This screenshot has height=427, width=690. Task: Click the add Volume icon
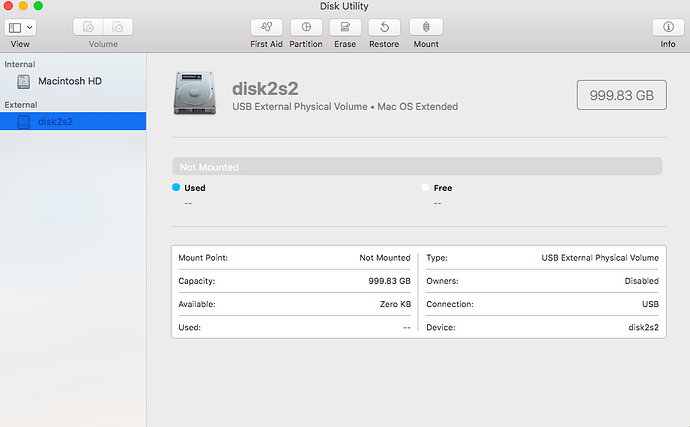pos(88,27)
